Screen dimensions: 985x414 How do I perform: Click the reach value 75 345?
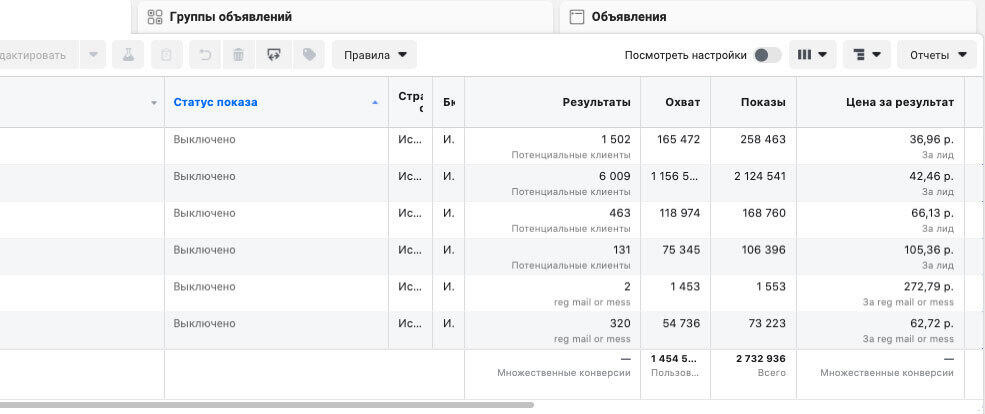click(x=681, y=250)
